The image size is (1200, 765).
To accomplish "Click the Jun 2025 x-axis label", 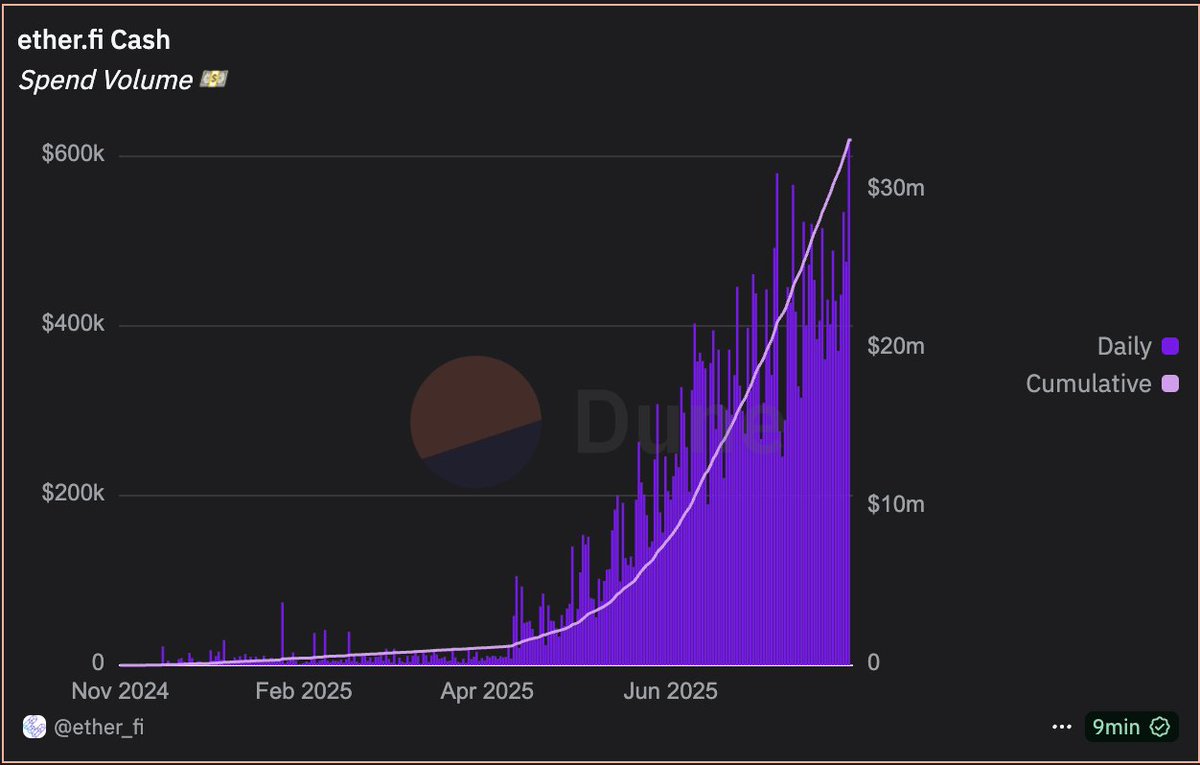I will [670, 691].
